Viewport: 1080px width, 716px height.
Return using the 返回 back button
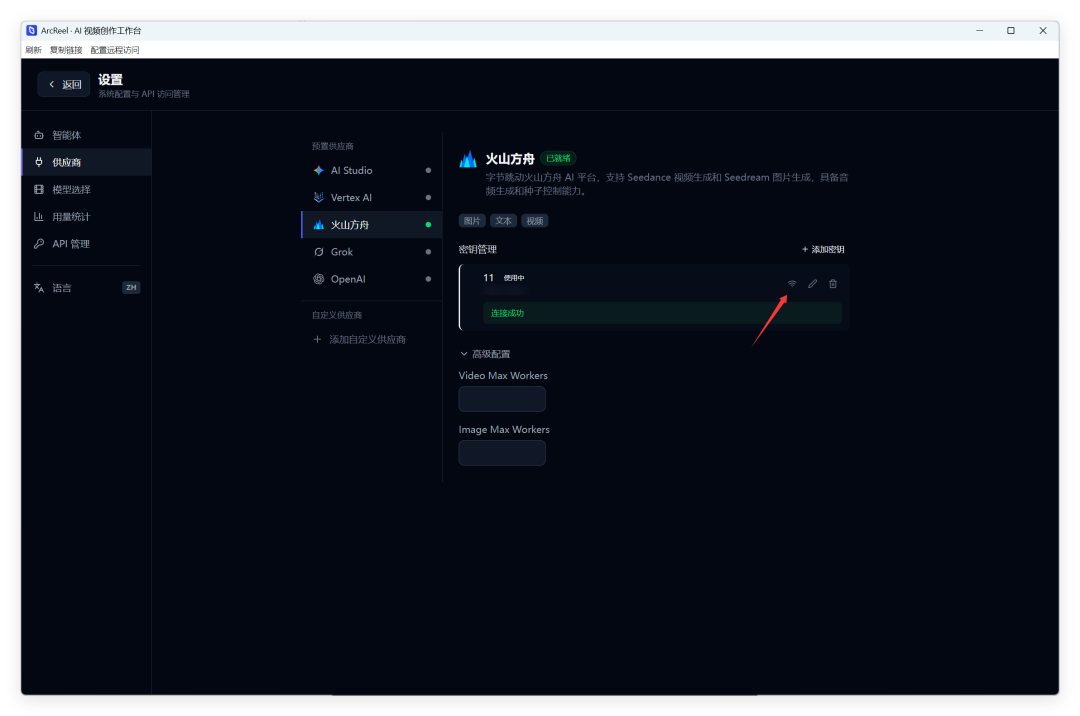[x=64, y=84]
